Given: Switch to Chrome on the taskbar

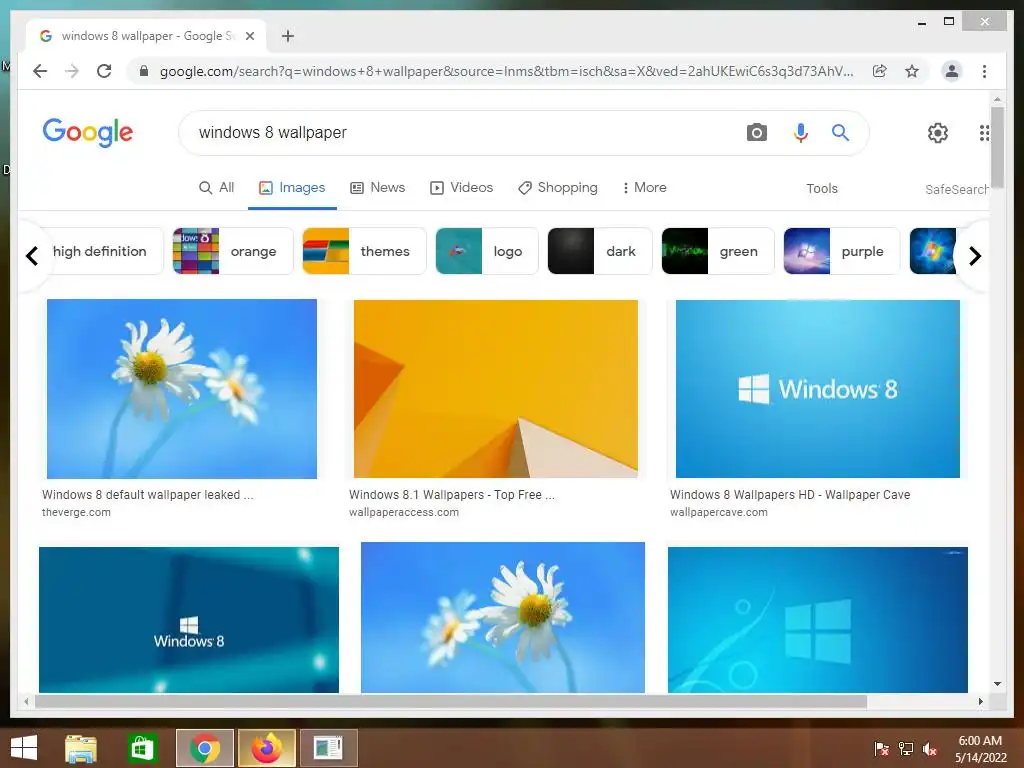Looking at the screenshot, I should pos(205,748).
